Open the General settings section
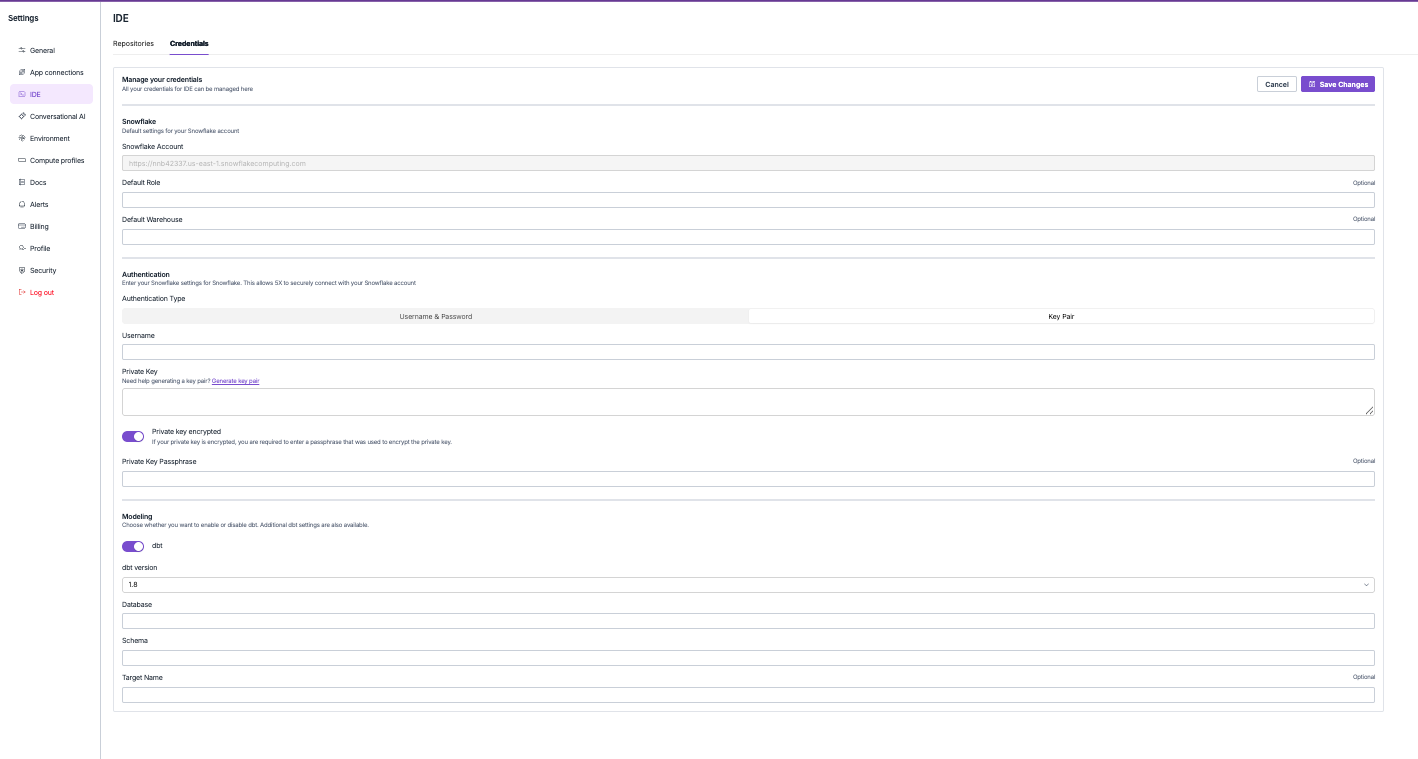Screen dimensions: 1418x759 pos(42,50)
